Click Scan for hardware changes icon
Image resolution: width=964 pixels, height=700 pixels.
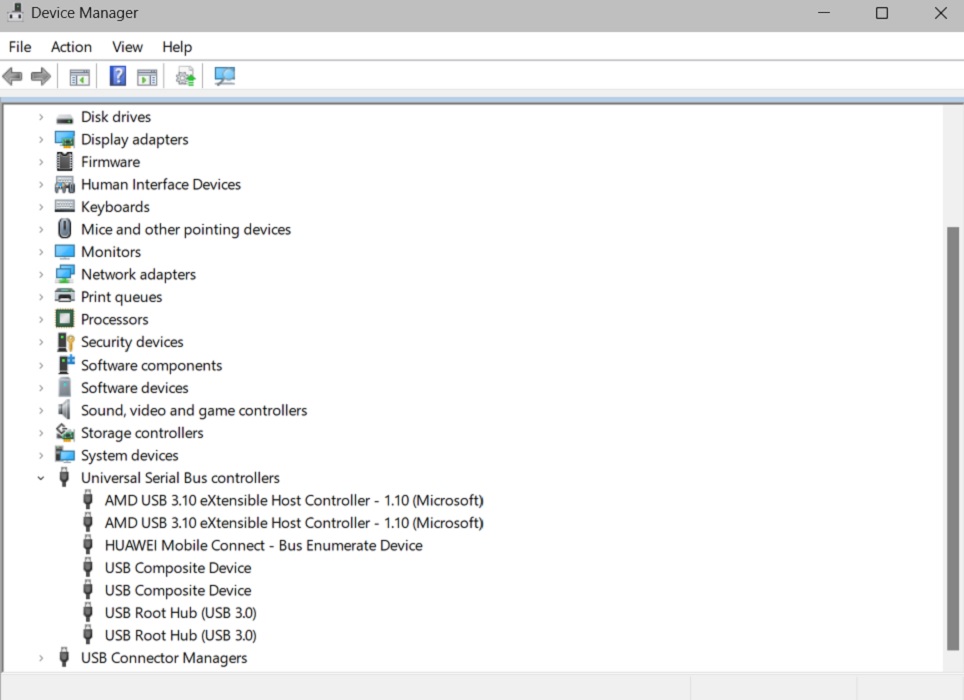184,75
